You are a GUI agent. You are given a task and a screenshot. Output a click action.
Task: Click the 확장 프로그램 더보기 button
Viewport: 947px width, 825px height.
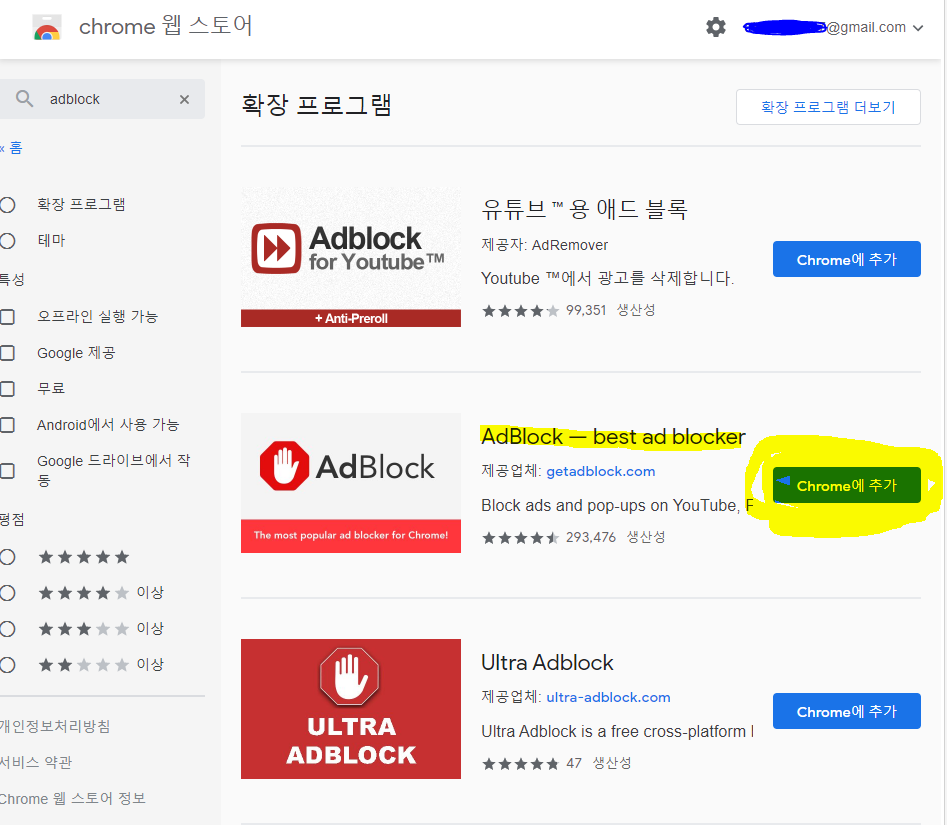click(x=828, y=107)
